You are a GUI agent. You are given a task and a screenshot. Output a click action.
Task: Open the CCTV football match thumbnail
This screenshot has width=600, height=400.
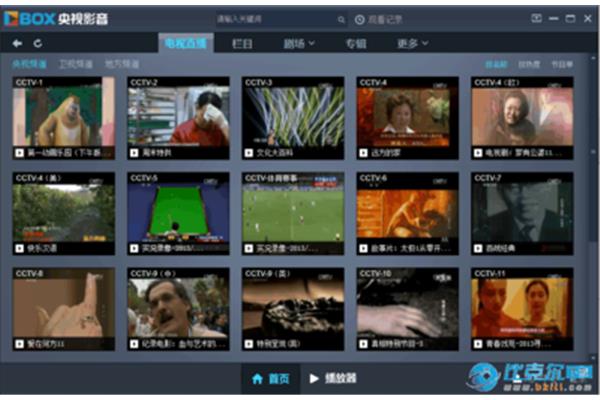coord(293,213)
